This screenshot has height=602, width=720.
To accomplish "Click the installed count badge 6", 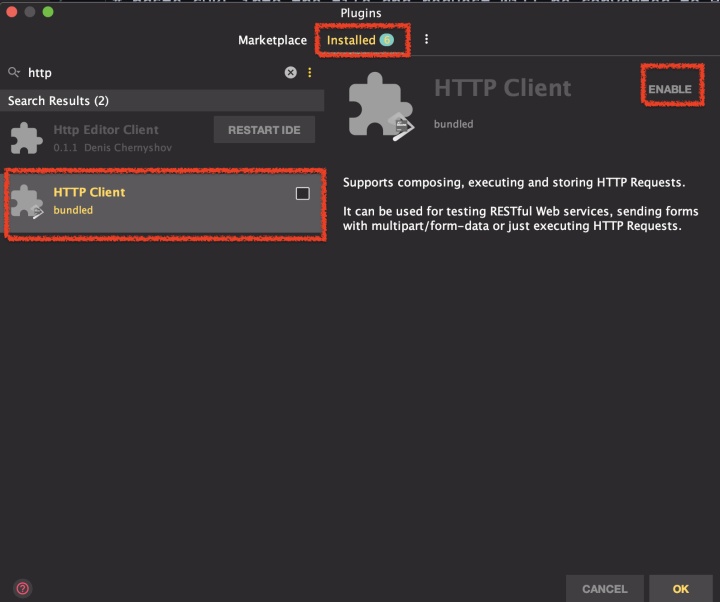I will (x=387, y=40).
